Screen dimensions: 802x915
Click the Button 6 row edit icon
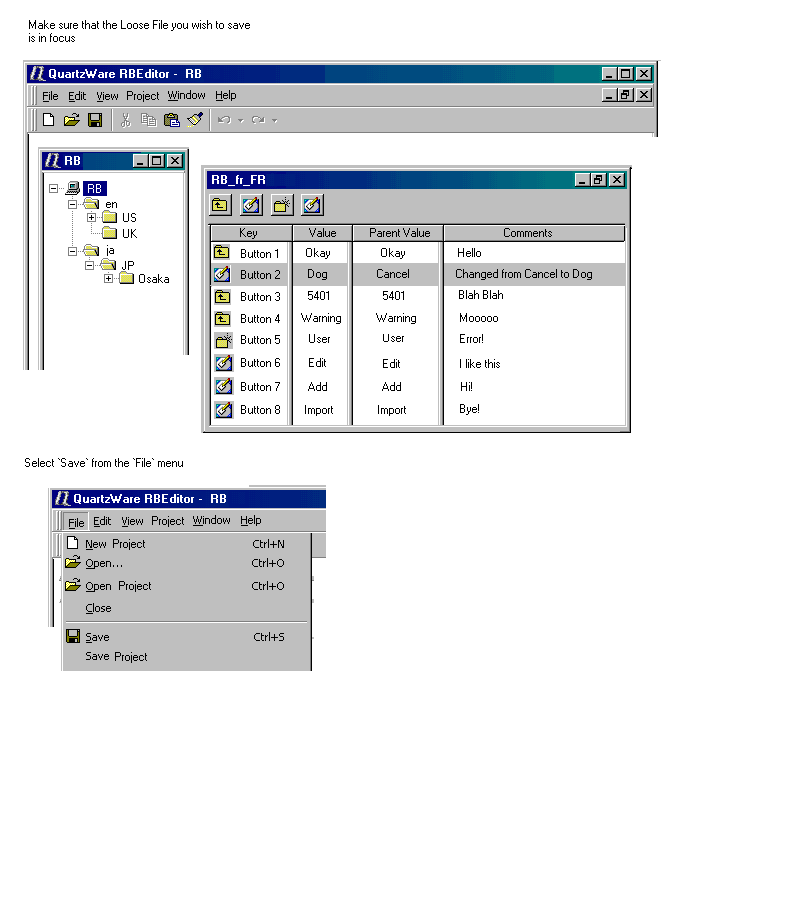(x=222, y=363)
